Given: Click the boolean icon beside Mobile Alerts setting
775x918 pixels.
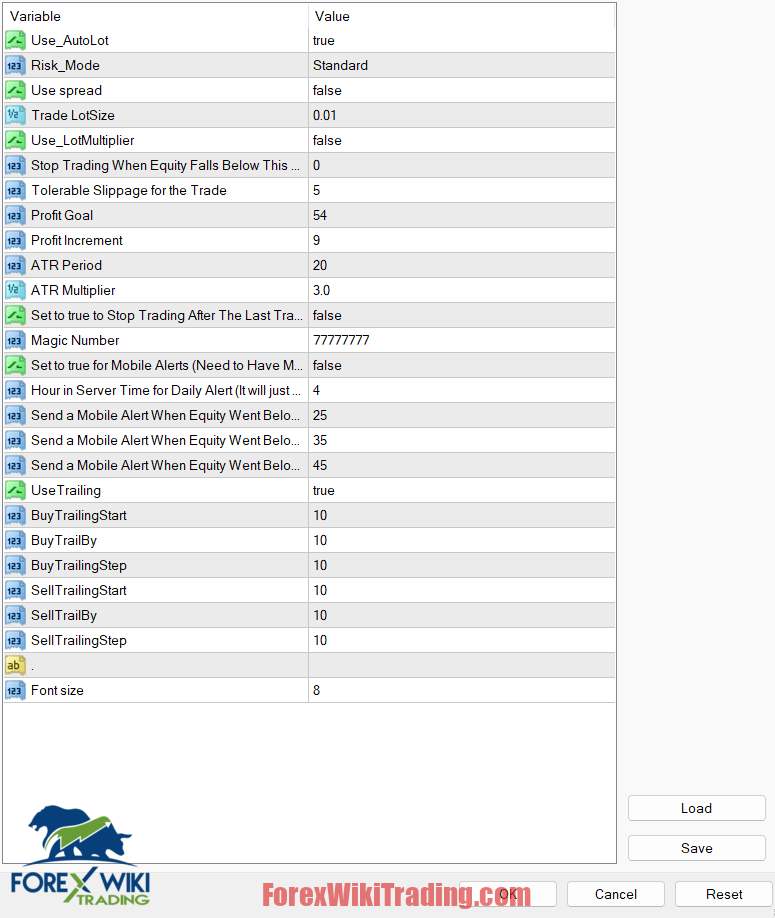Looking at the screenshot, I should tap(15, 365).
